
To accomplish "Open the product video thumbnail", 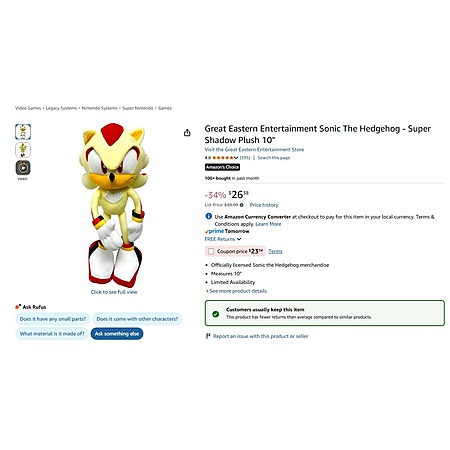I will pos(23,168).
